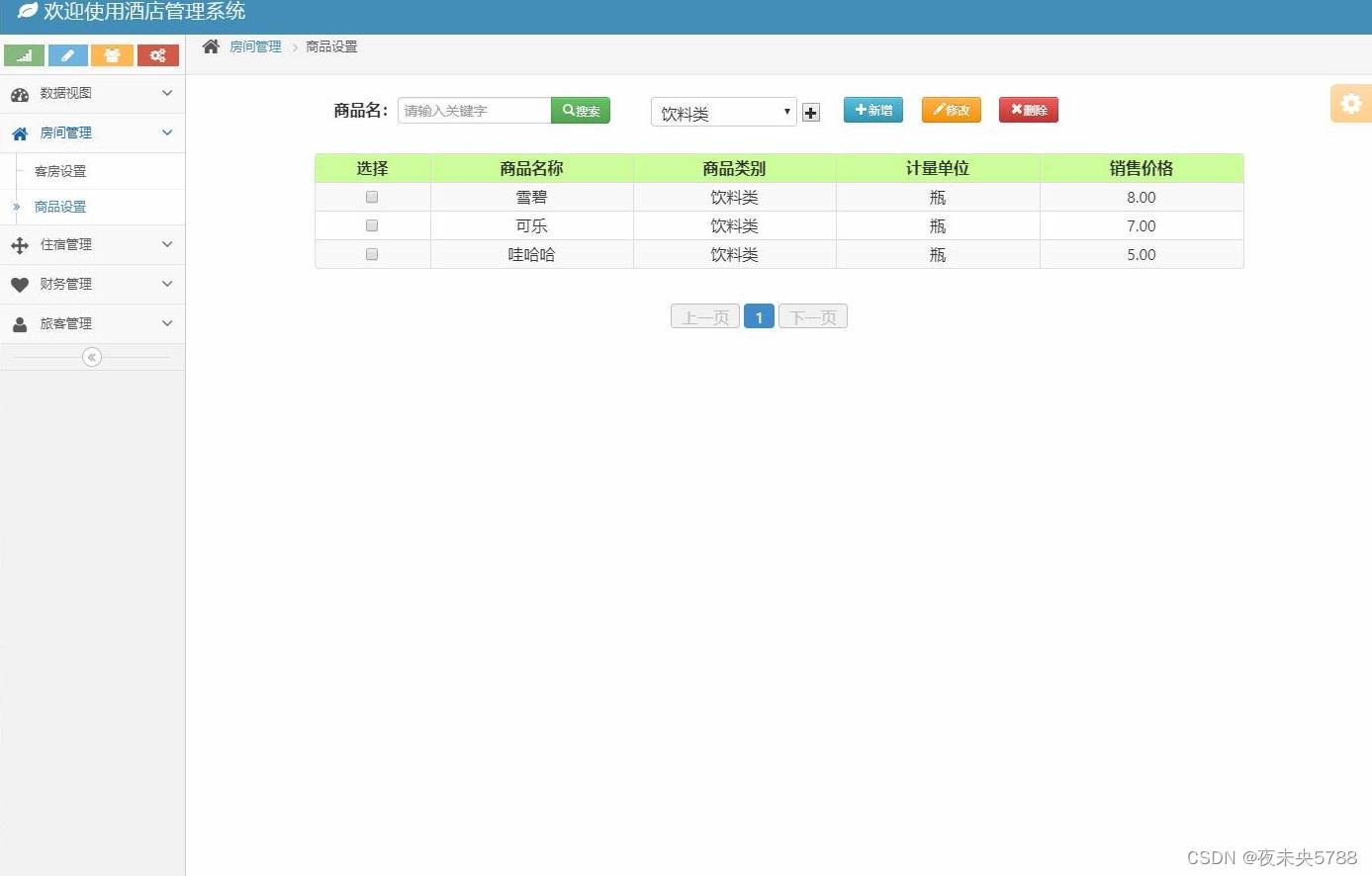Select the checkbox for 哇哈哈
The width and height of the screenshot is (1372, 876).
(372, 254)
